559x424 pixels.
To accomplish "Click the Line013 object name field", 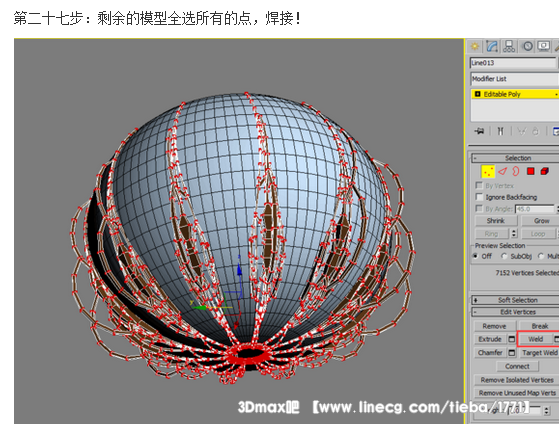I will [513, 63].
